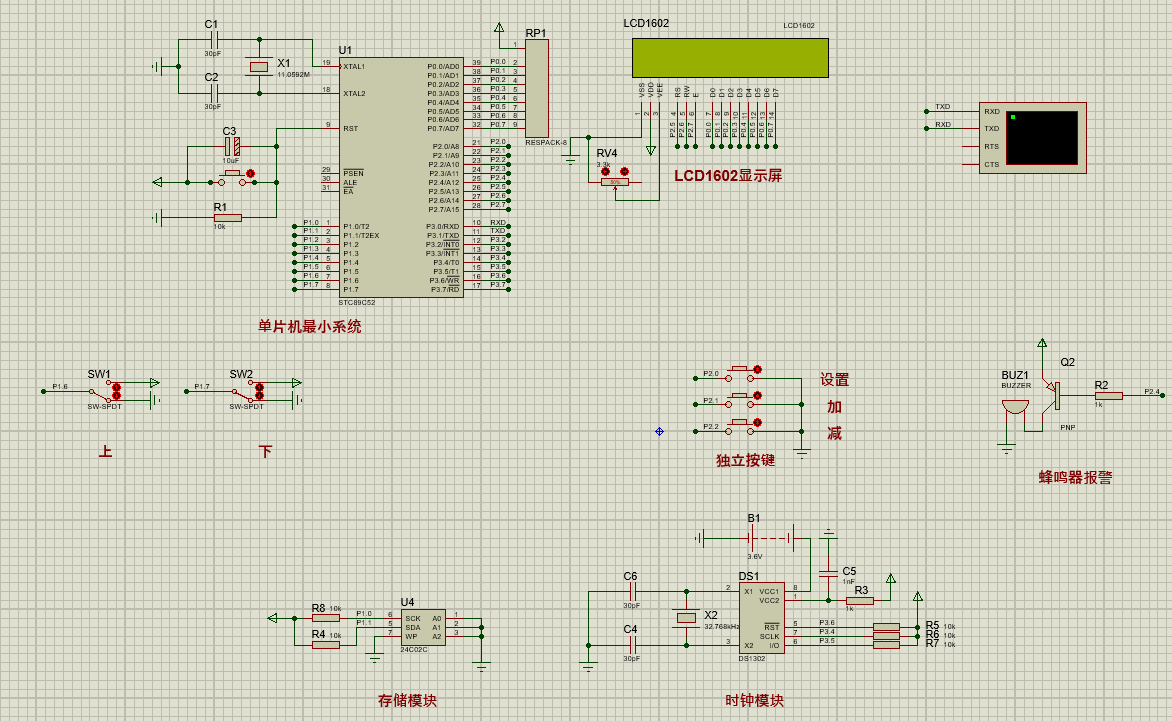Select pull-up resistor R5 on P3.6 line
Image resolution: width=1172 pixels, height=721 pixels.
[886, 627]
